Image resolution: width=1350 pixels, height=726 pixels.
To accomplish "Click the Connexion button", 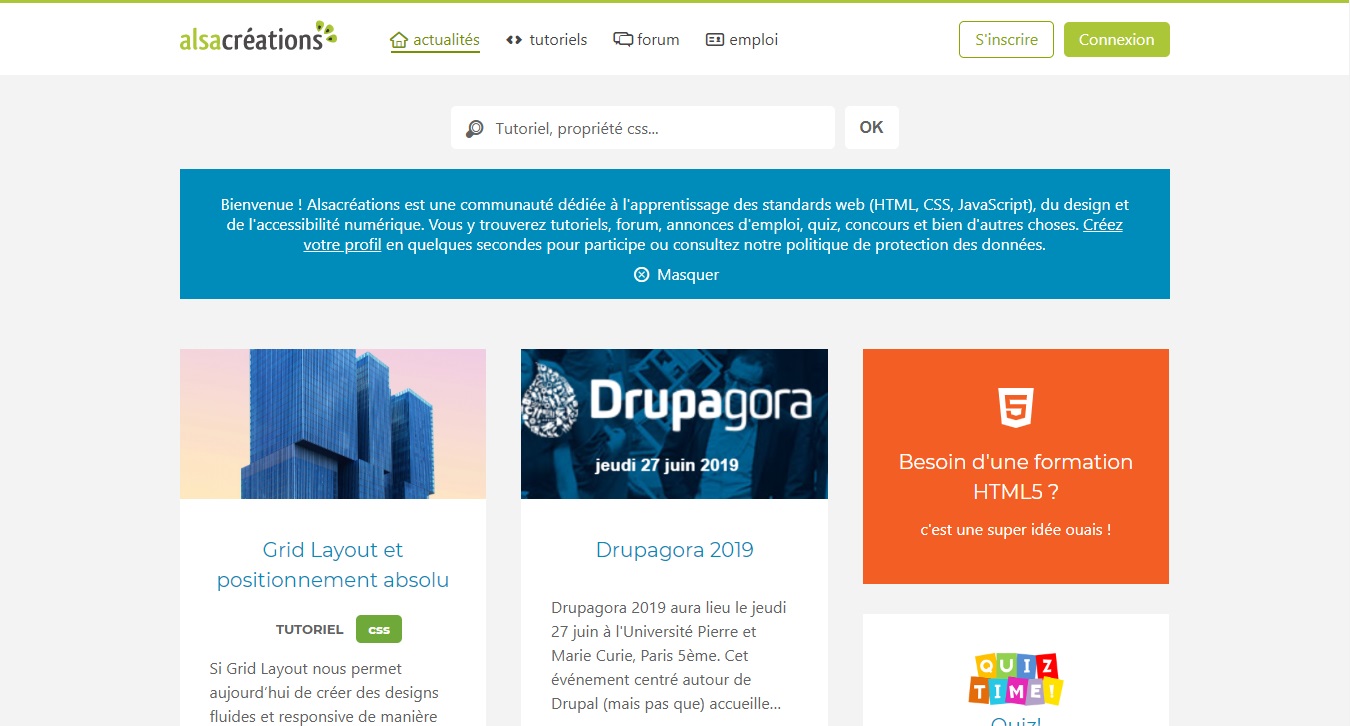I will click(1117, 40).
